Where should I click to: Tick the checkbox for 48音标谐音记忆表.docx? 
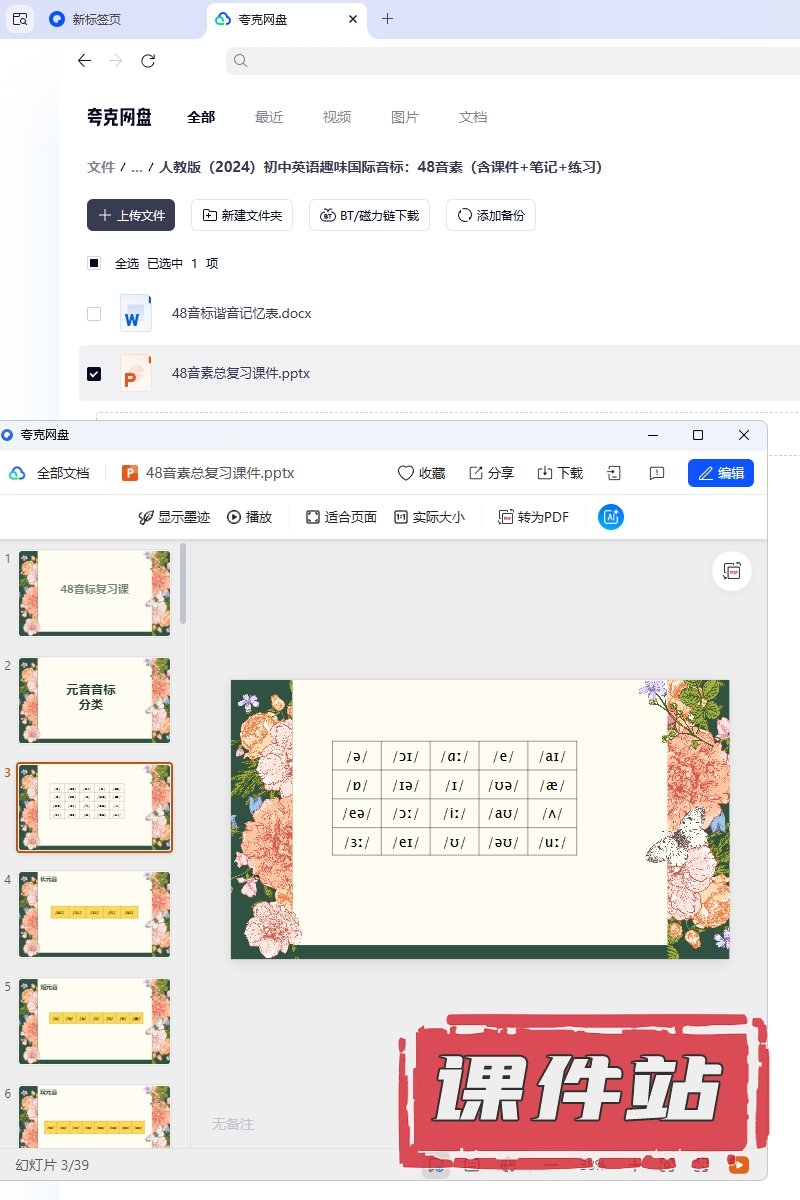[x=94, y=314]
